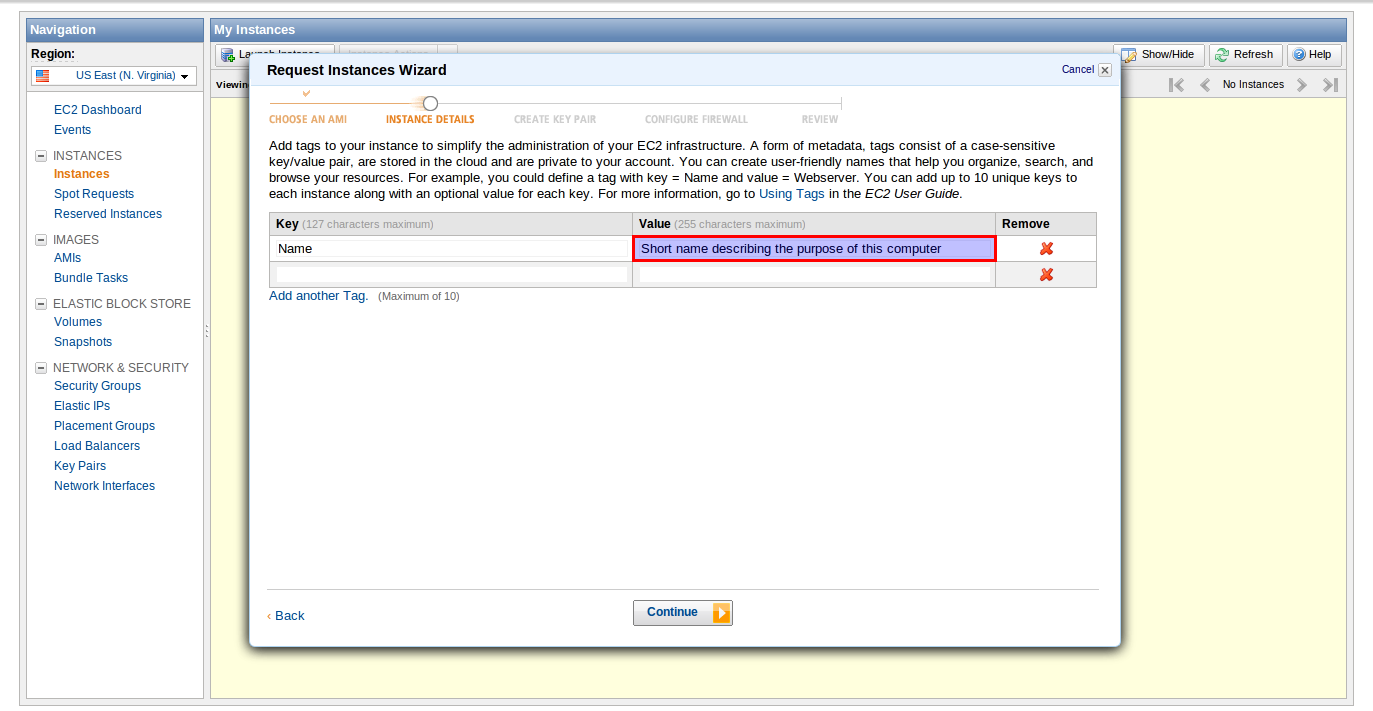Screen dimensions: 1373x711
Task: Select Instances in navigation
Action: (x=82, y=174)
